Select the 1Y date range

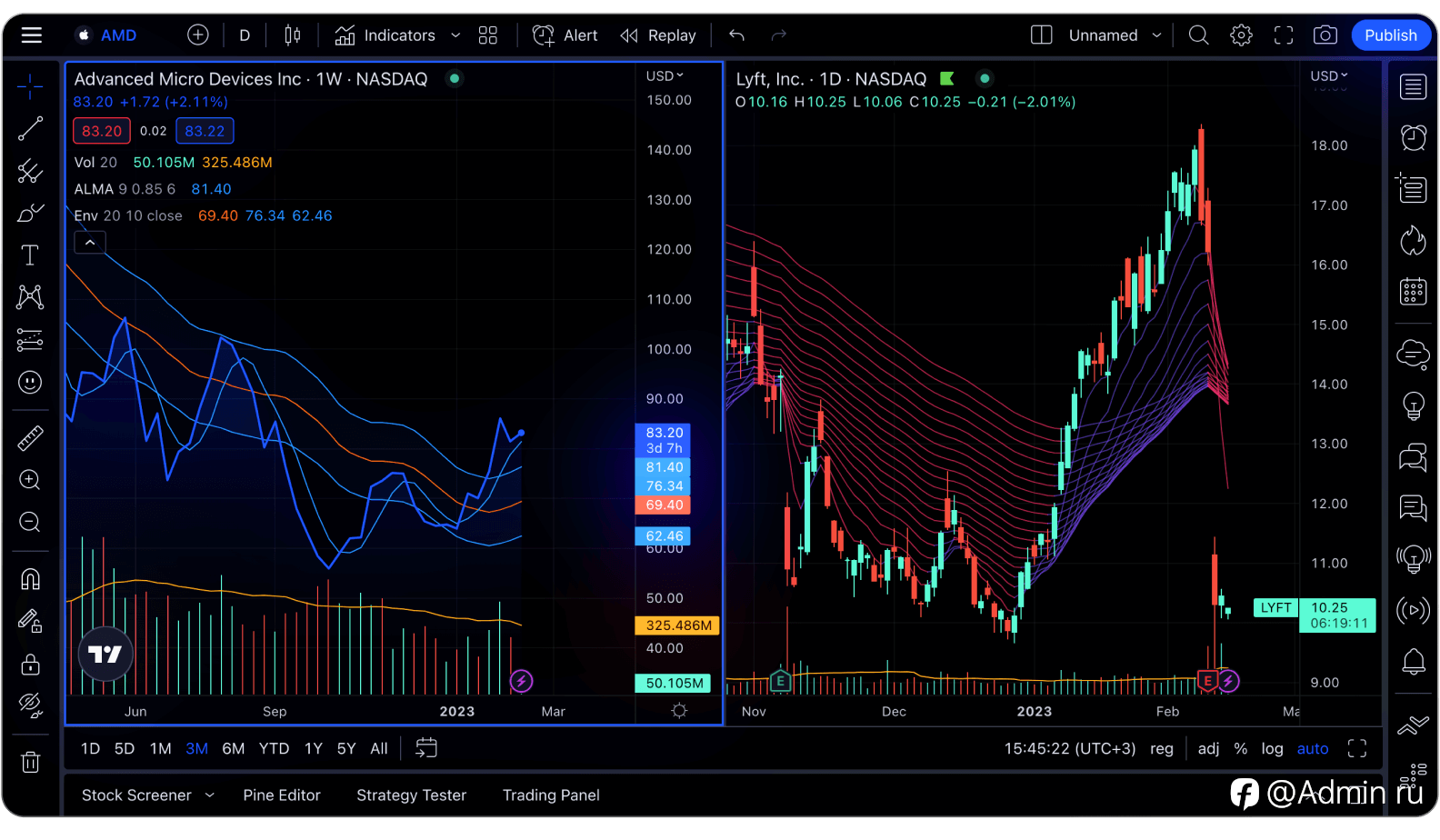click(x=314, y=749)
